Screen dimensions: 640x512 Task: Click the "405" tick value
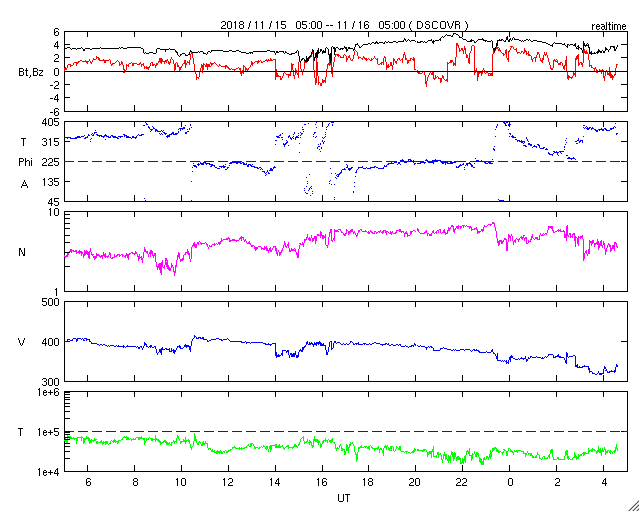coord(50,122)
